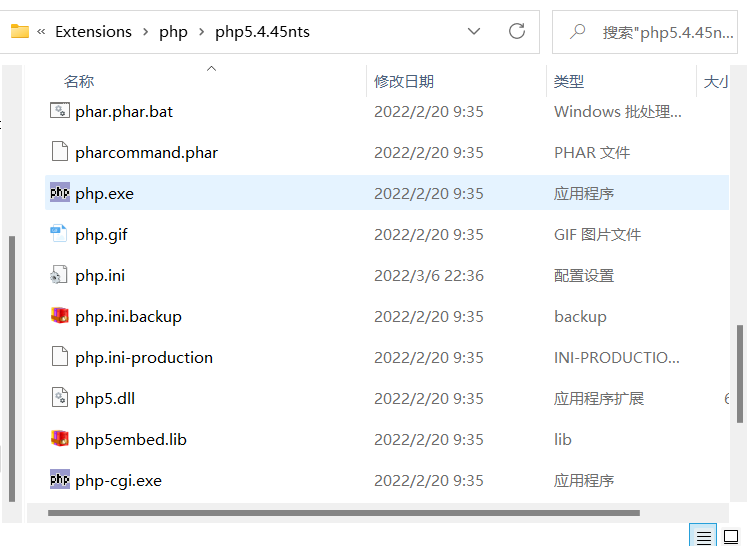The image size is (747, 546).
Task: Click the folder icon in the address bar
Action: click(20, 31)
